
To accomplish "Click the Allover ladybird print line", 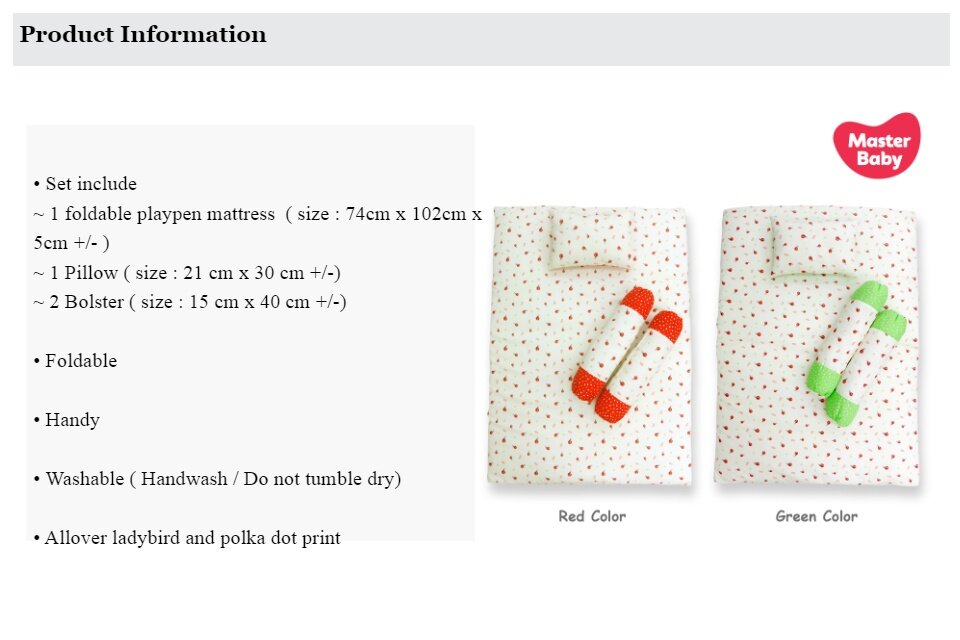I will 187,538.
